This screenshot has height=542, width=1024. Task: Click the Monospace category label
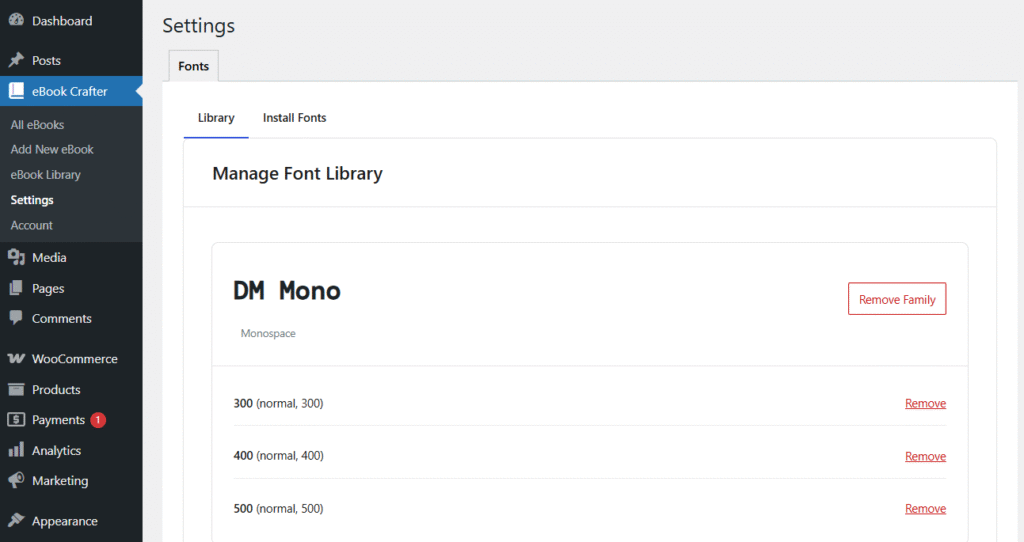point(268,333)
